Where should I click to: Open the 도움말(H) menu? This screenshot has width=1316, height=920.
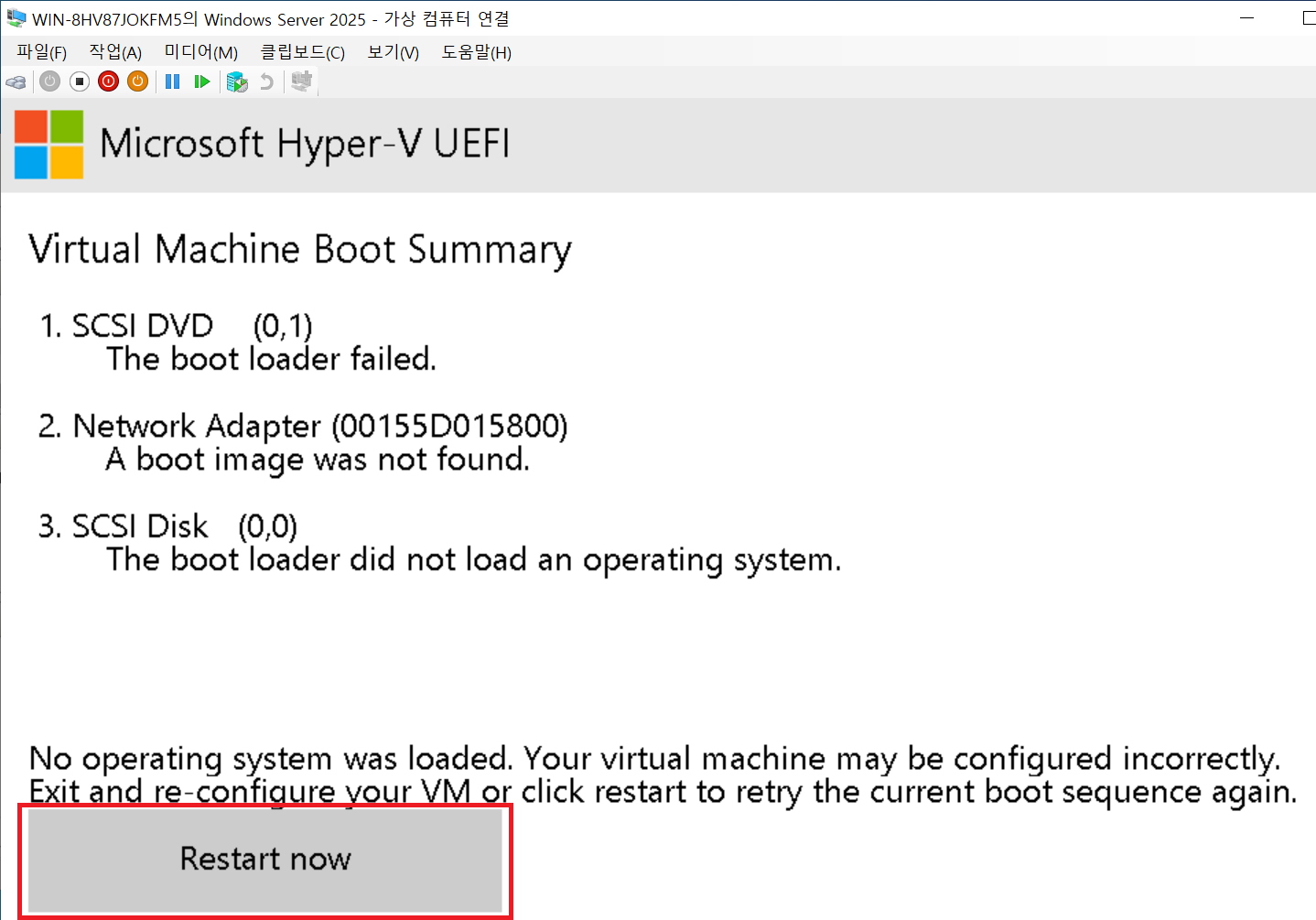[476, 52]
